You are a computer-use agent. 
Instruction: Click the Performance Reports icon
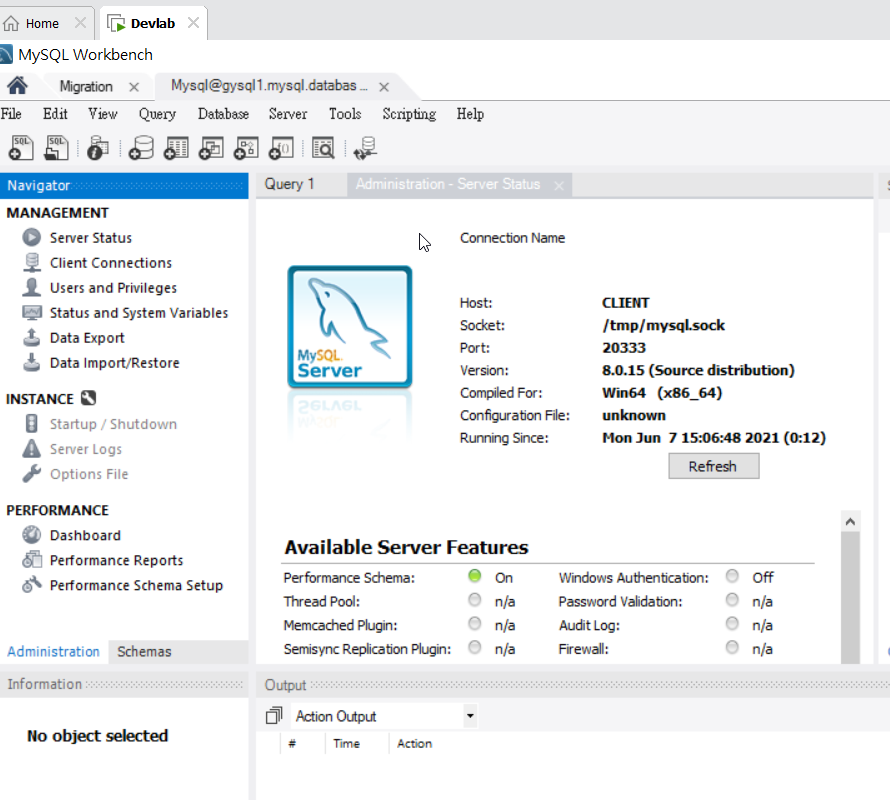click(x=32, y=560)
